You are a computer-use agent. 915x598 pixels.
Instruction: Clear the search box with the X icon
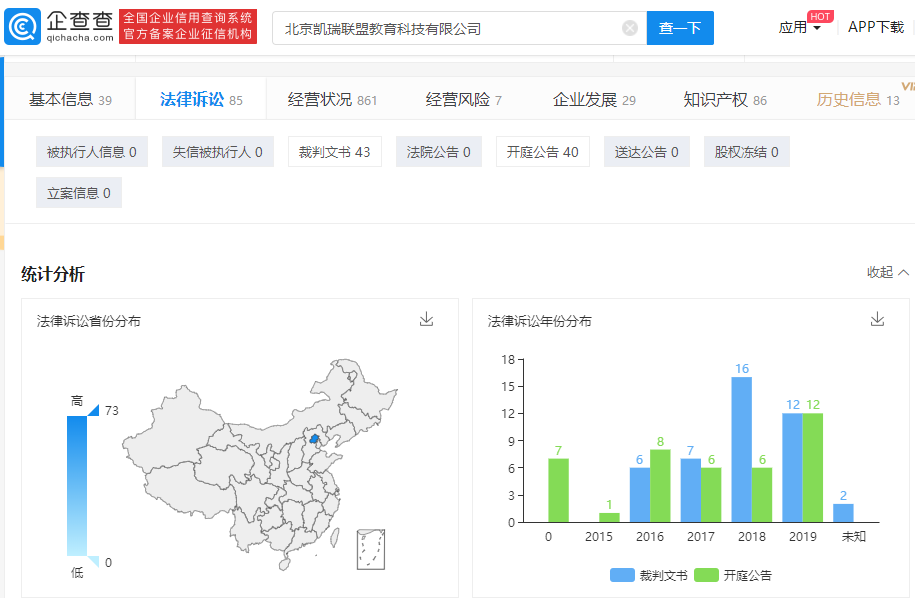click(630, 28)
